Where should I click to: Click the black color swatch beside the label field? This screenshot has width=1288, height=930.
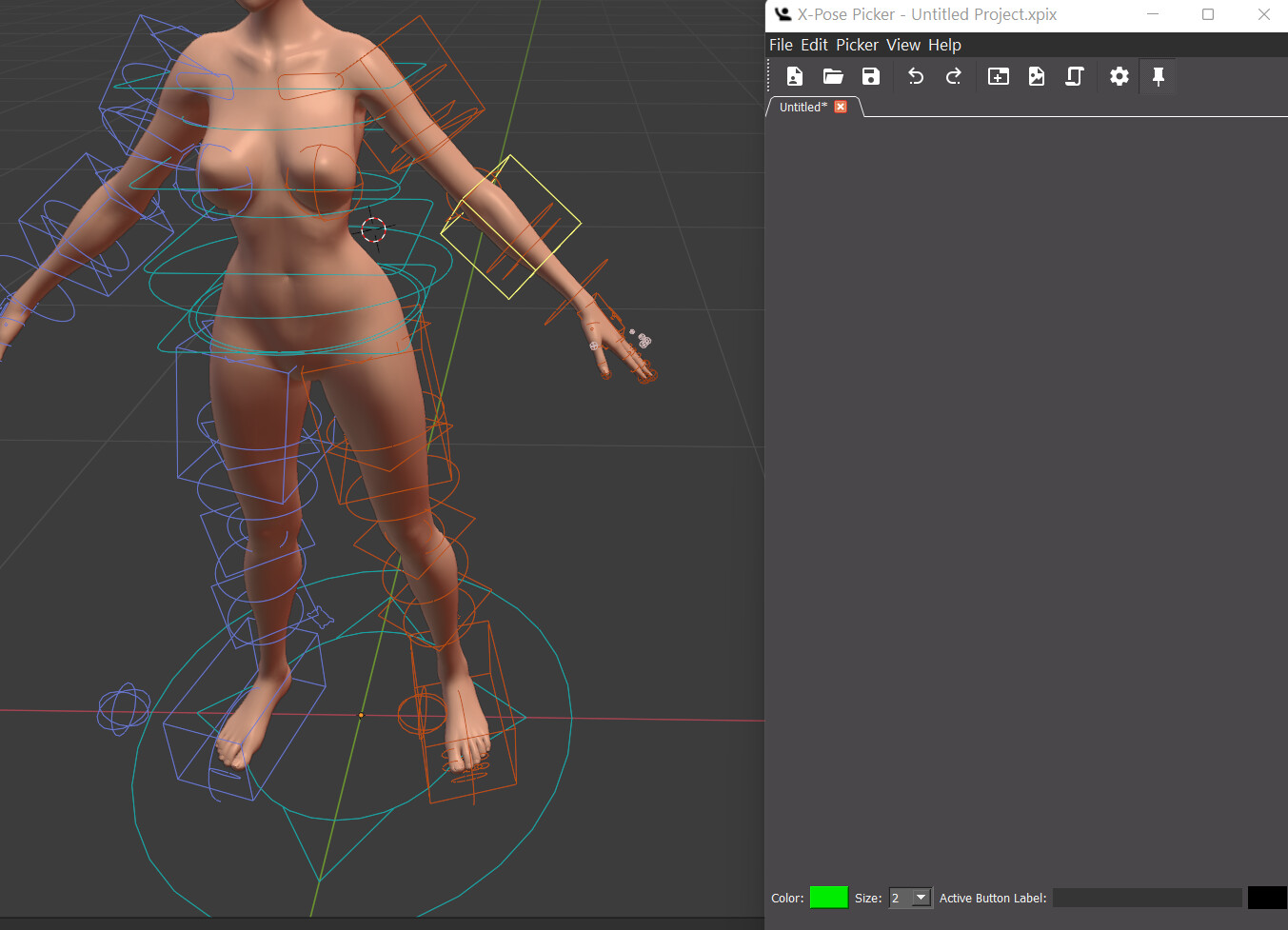[1267, 898]
